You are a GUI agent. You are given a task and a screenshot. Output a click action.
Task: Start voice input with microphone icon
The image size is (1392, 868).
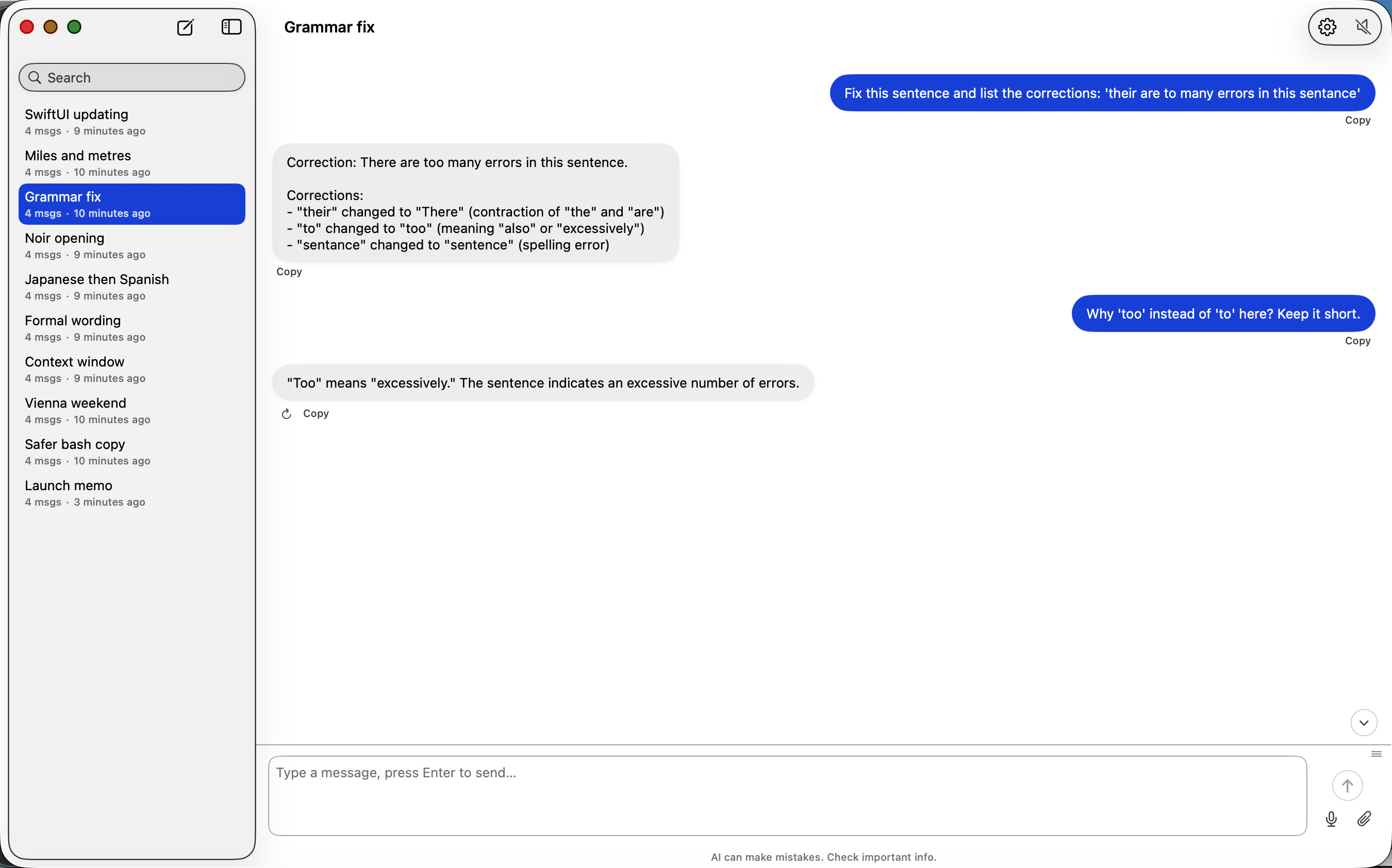click(1331, 819)
